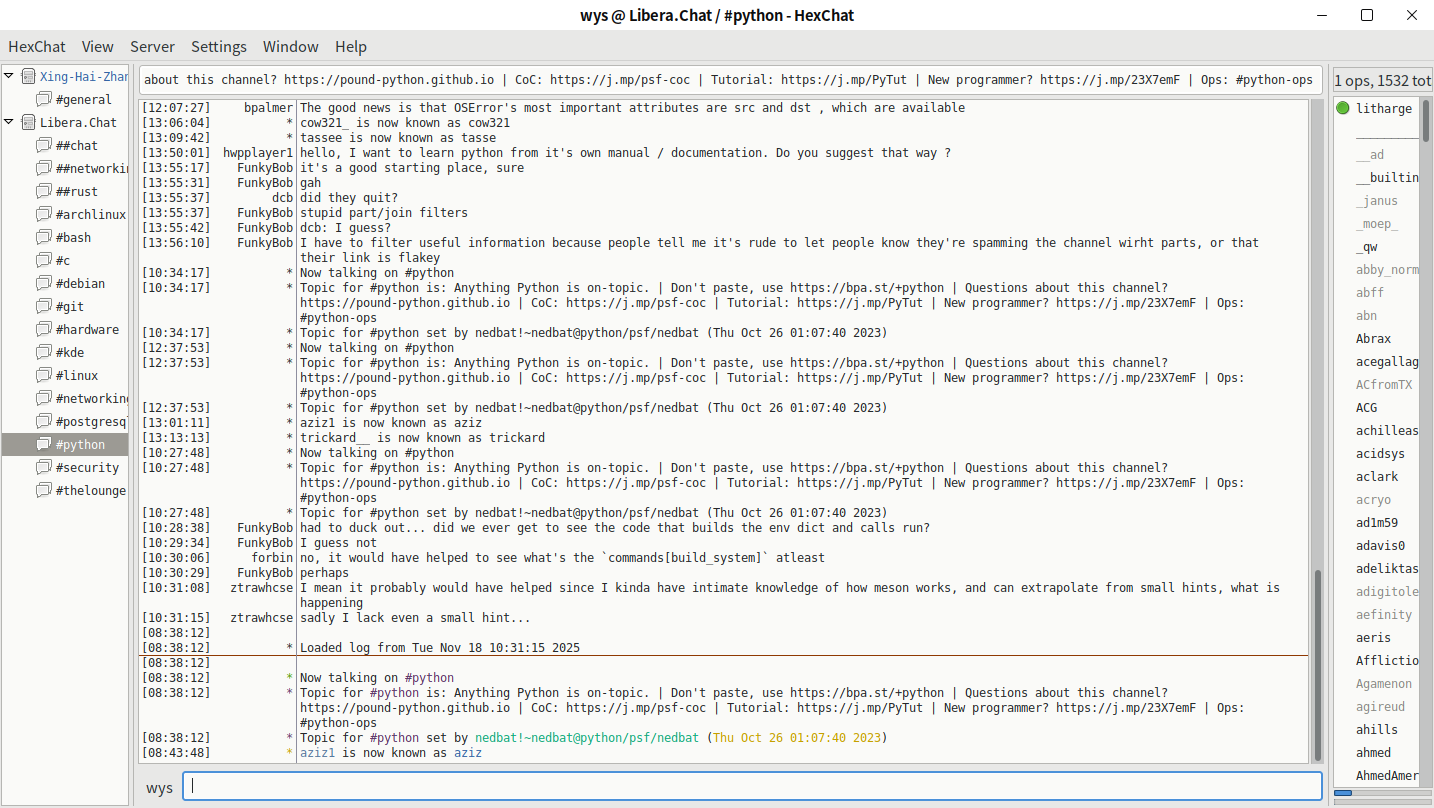Click the Xing-Hai-Zhan server network icon
Screen dimensions: 1434x808
pyautogui.click(x=27, y=76)
